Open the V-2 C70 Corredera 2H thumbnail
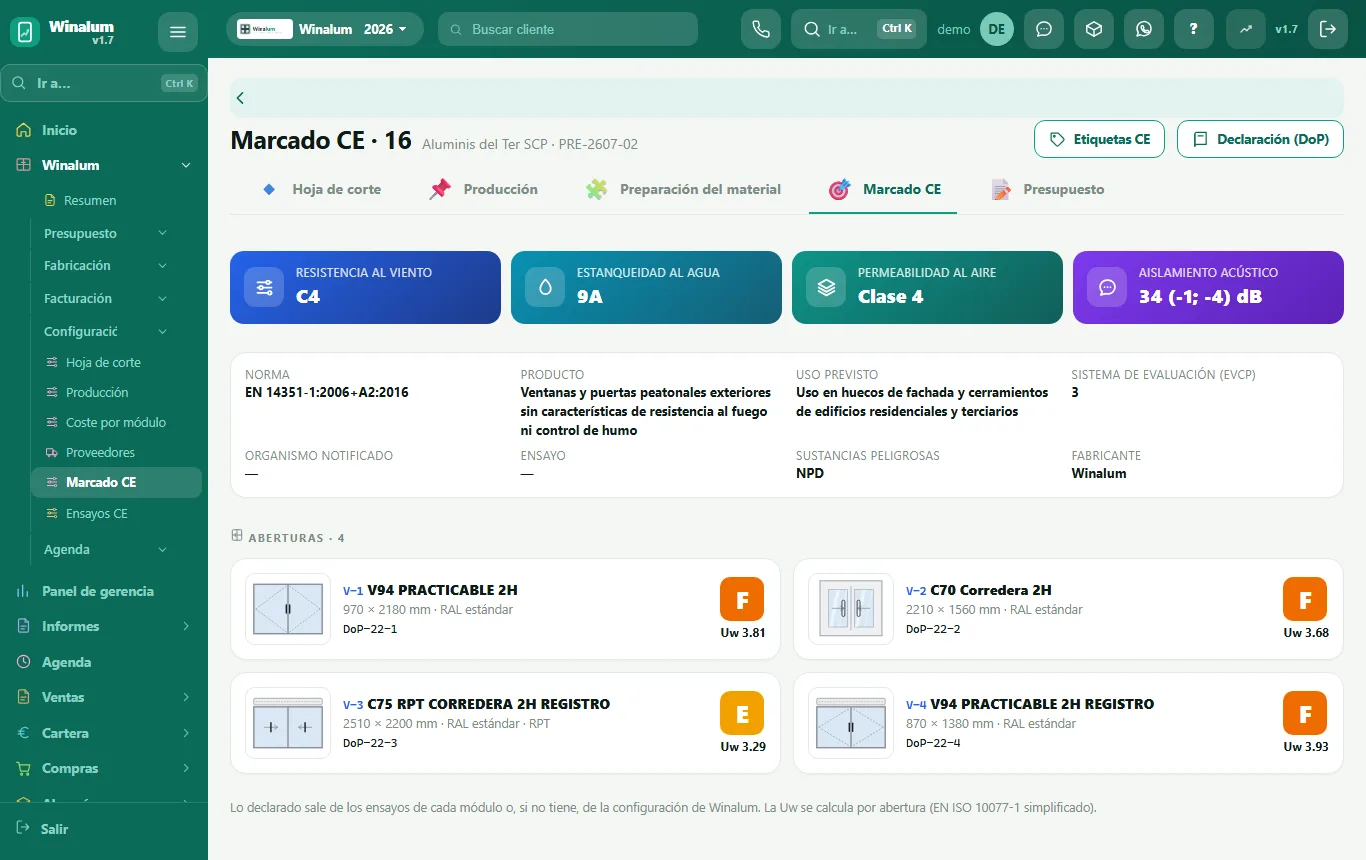Screen dimensions: 1366x860 pyautogui.click(x=851, y=609)
